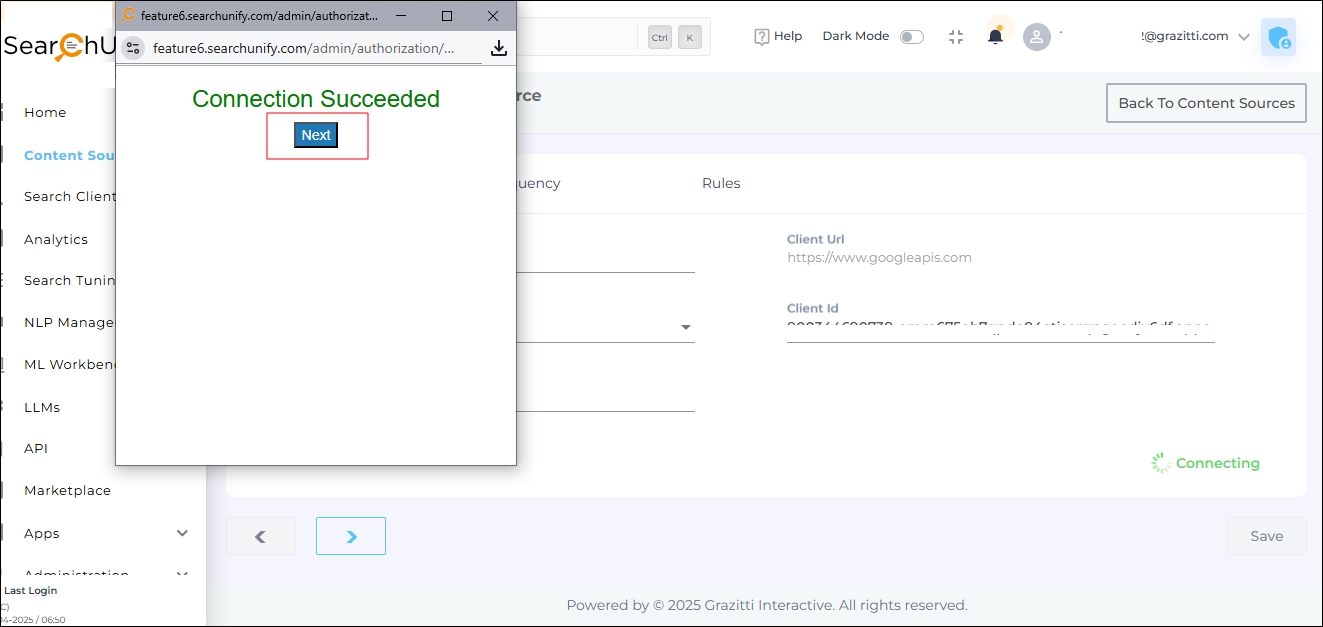Click the popup download icon
The image size is (1323, 627).
point(498,48)
